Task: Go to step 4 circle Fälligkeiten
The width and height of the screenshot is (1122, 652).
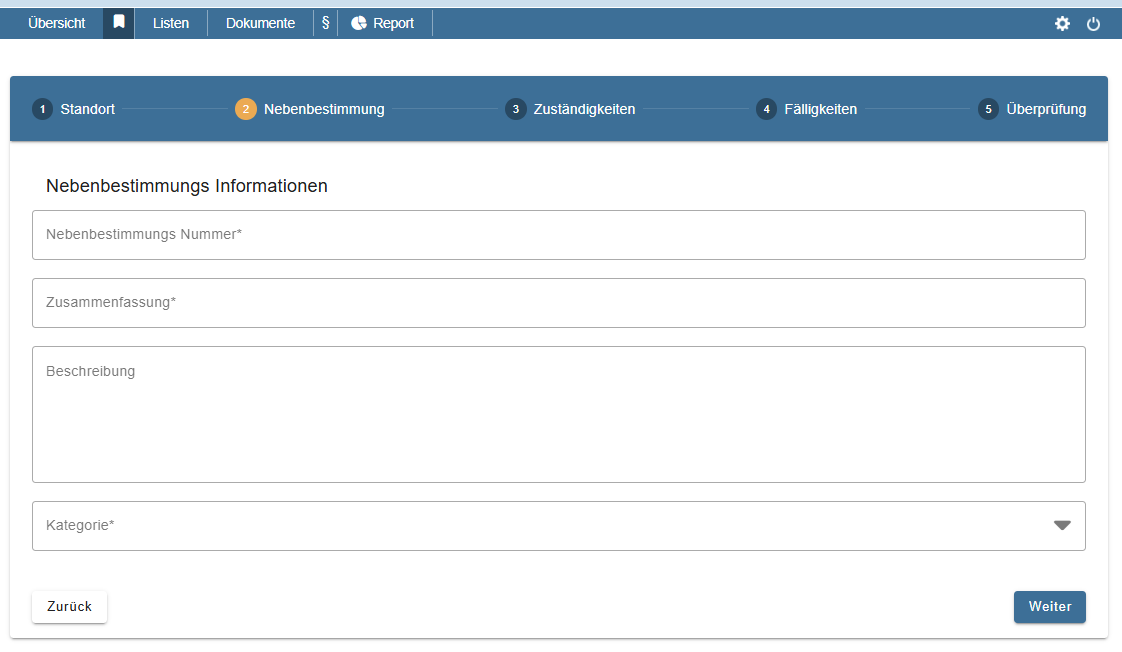Action: click(x=766, y=109)
